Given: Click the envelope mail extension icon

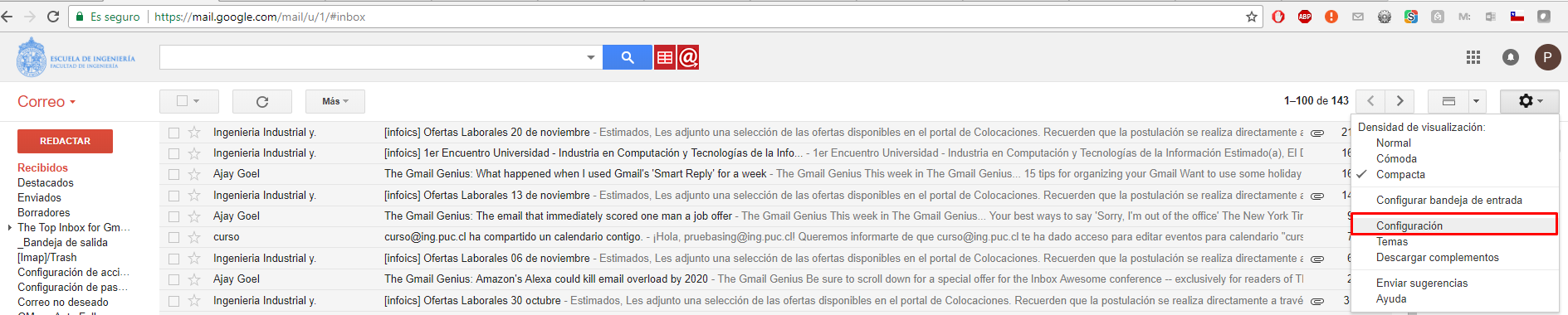Looking at the screenshot, I should [x=1358, y=17].
